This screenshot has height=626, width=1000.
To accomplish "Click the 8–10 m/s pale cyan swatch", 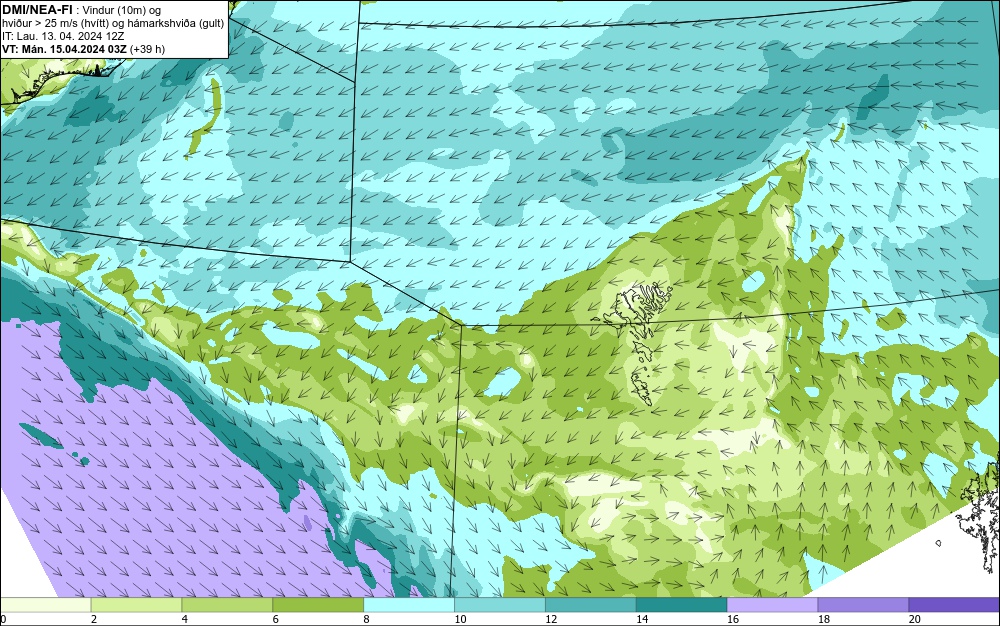I will point(409,604).
